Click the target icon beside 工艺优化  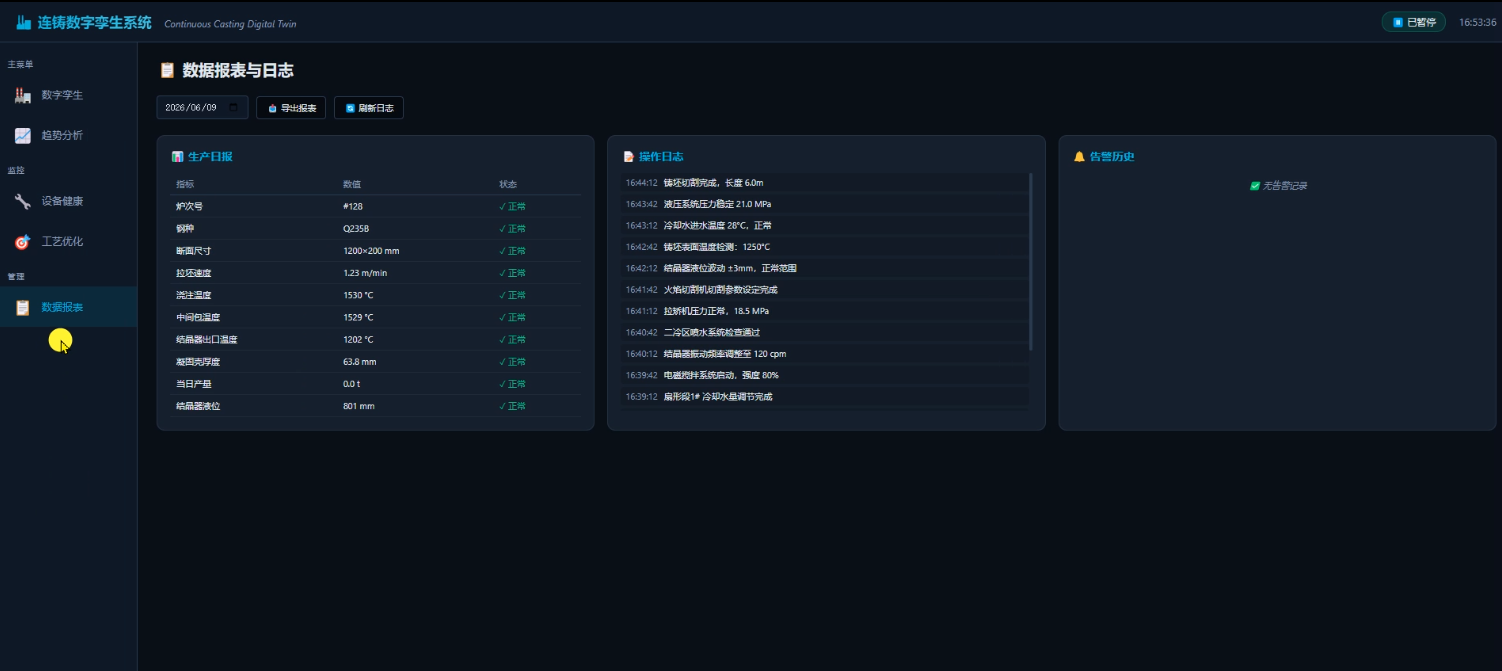(22, 241)
